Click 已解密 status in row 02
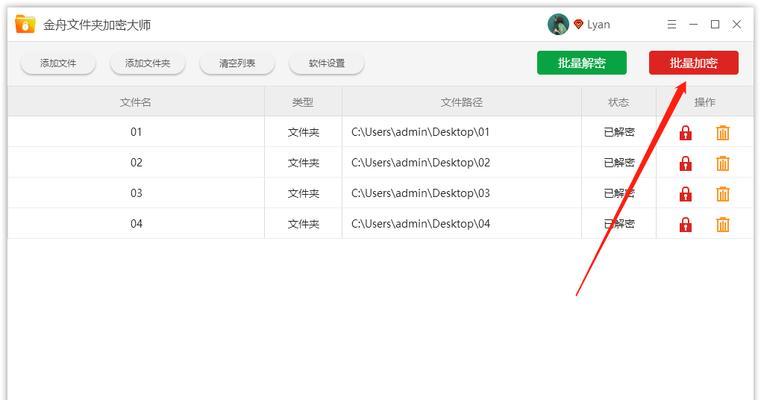The height and width of the screenshot is (400, 761). [619, 163]
